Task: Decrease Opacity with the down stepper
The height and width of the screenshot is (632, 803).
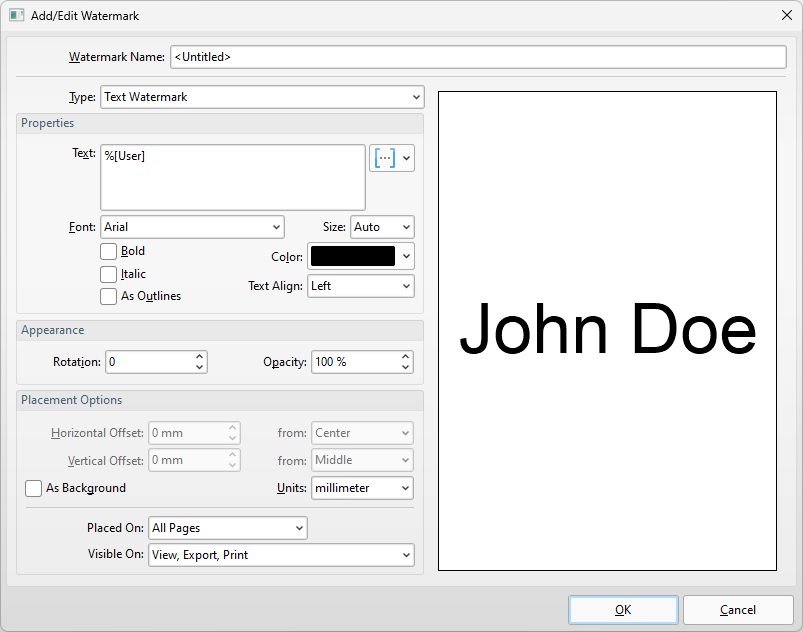Action: 403,366
